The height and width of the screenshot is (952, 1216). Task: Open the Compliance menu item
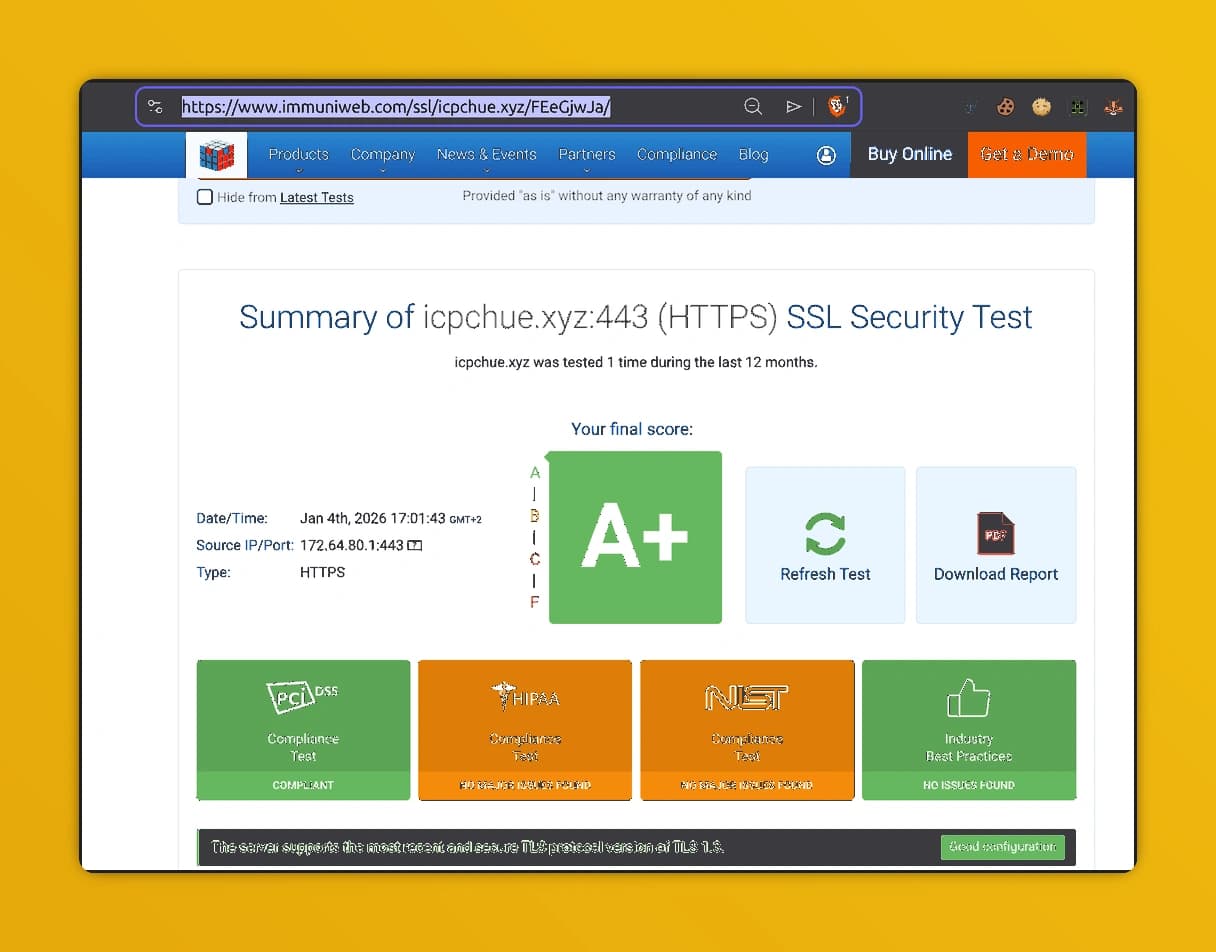click(677, 155)
